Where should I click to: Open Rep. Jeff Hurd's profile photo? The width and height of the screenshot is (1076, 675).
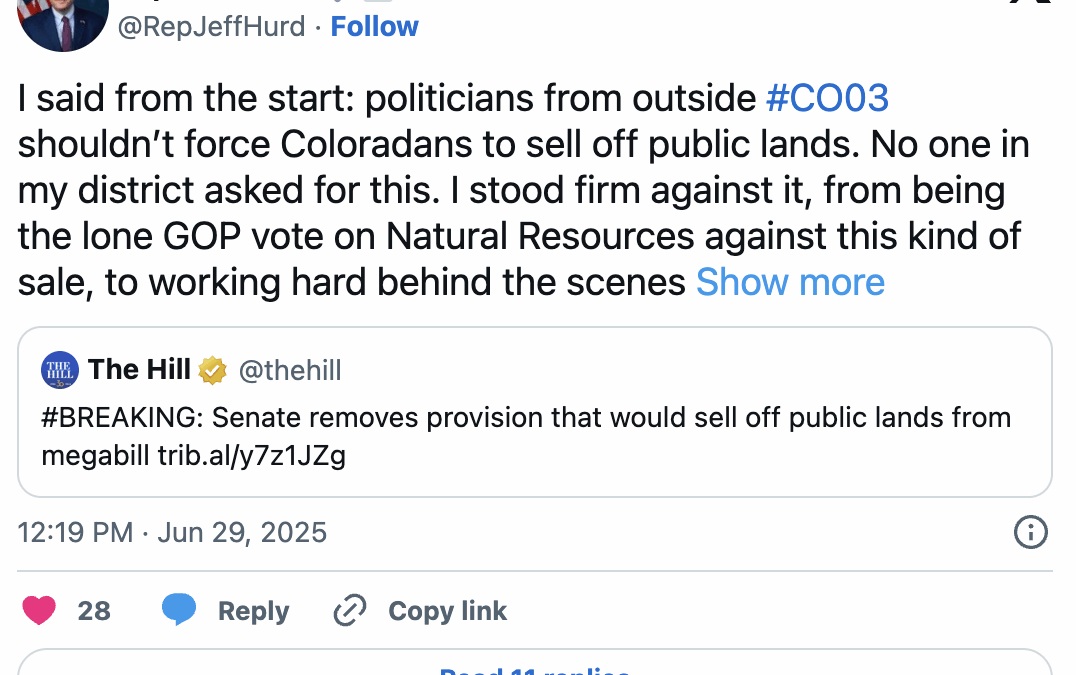(x=62, y=22)
